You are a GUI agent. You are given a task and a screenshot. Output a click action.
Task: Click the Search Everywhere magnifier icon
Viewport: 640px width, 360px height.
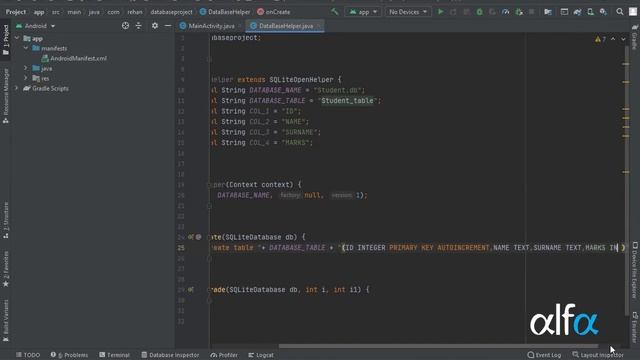pyautogui.click(x=620, y=12)
